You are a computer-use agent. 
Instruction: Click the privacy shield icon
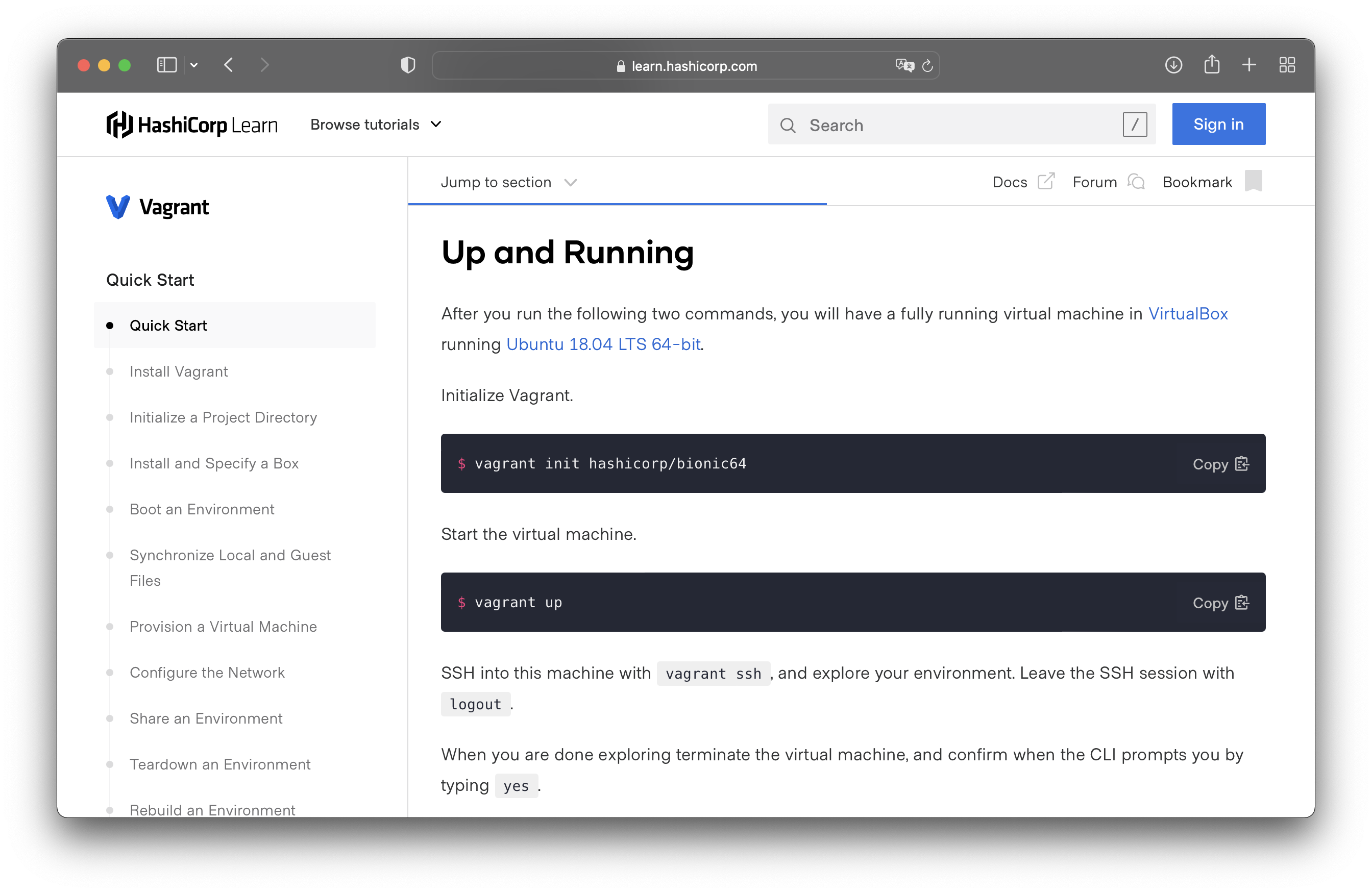point(407,65)
